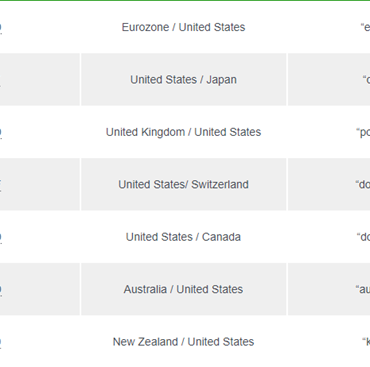
Task: Click the nickname cell in the New Zealand row
Action: pos(329,341)
